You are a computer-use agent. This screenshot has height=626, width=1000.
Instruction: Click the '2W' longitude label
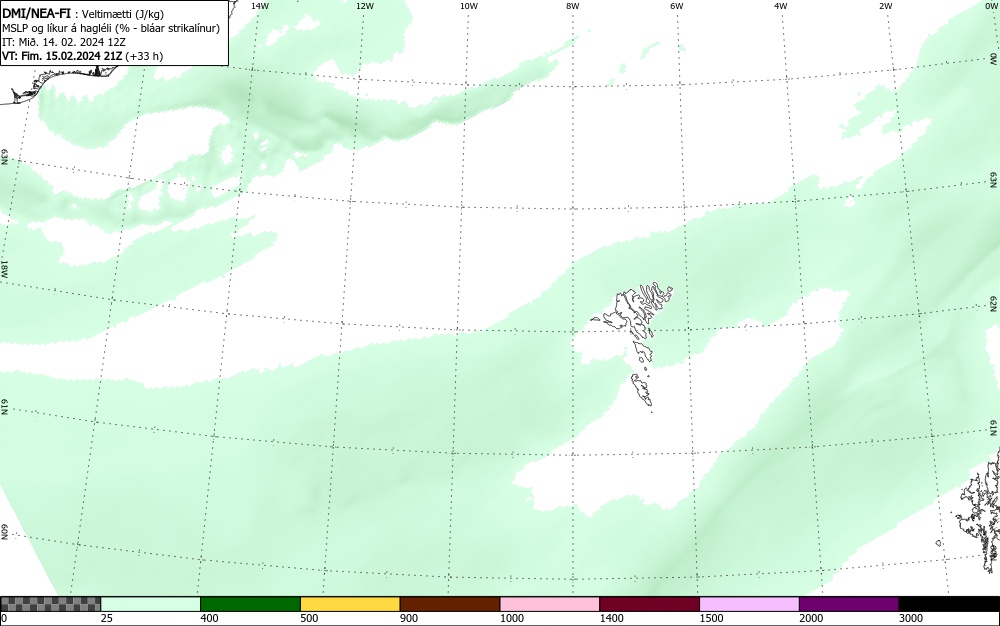(885, 6)
